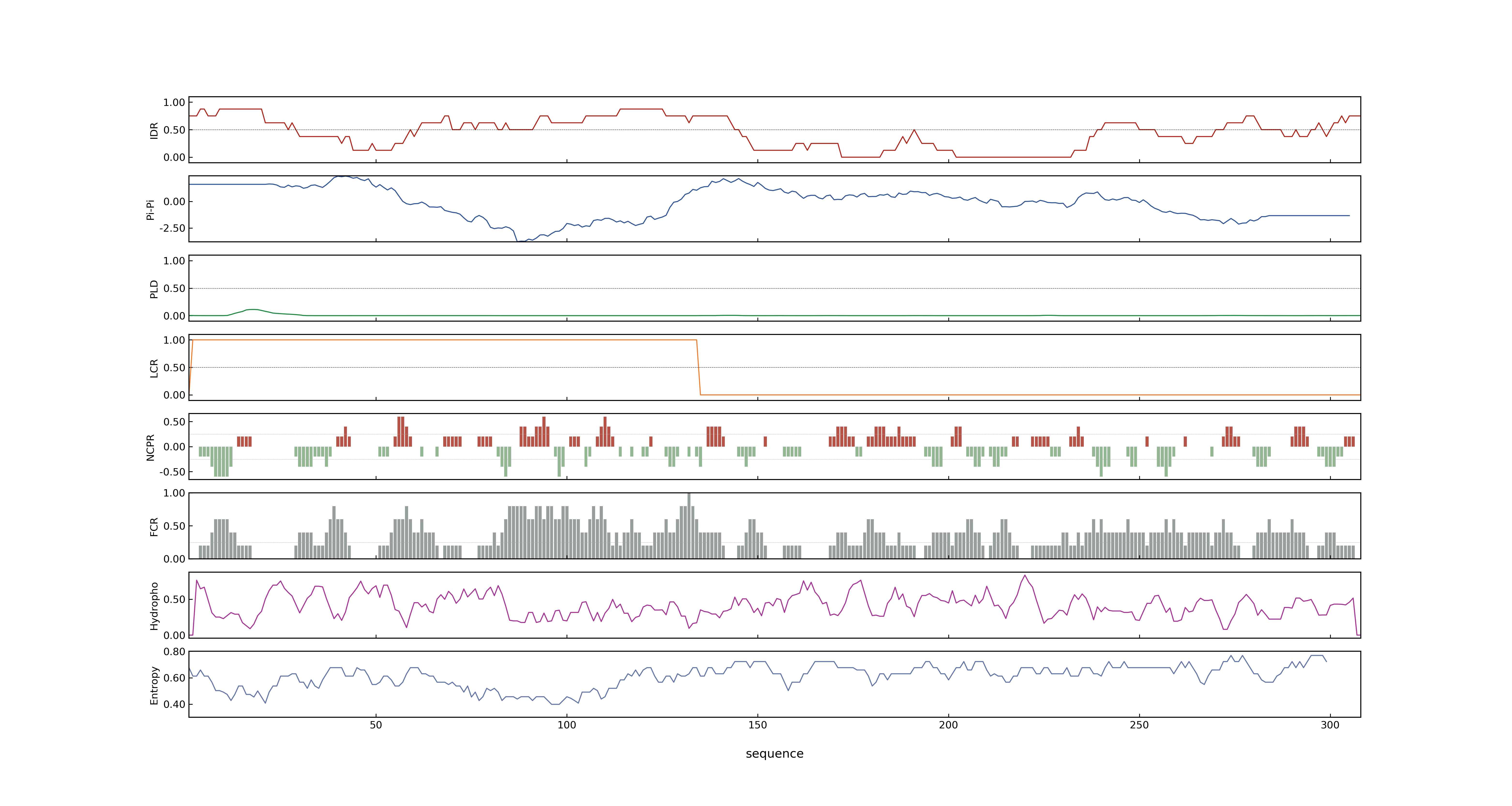Viewport: 1512px width, 806px height.
Task: Click the FCR y-axis label
Action: [x=154, y=527]
